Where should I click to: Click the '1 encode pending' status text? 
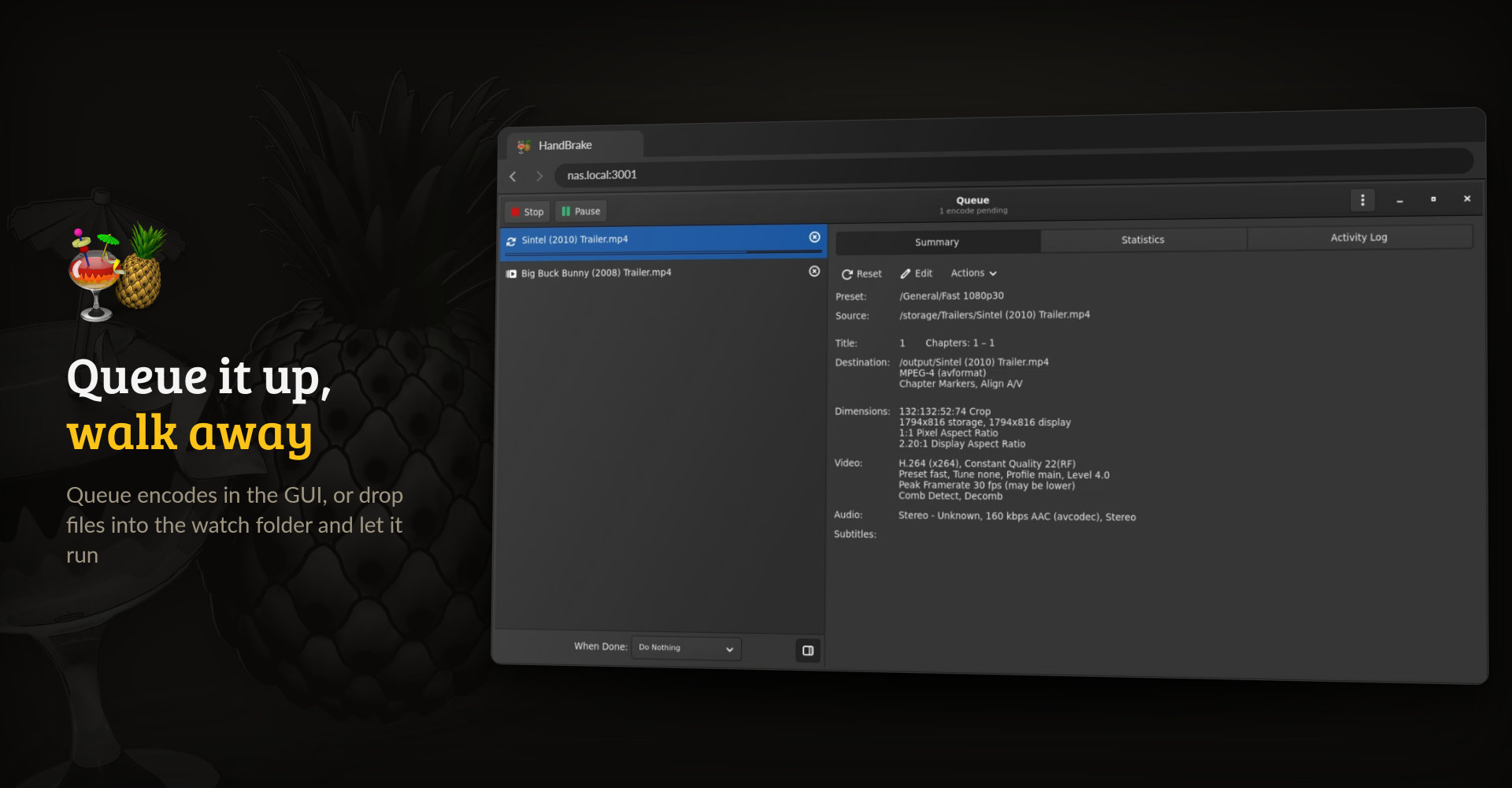[973, 210]
